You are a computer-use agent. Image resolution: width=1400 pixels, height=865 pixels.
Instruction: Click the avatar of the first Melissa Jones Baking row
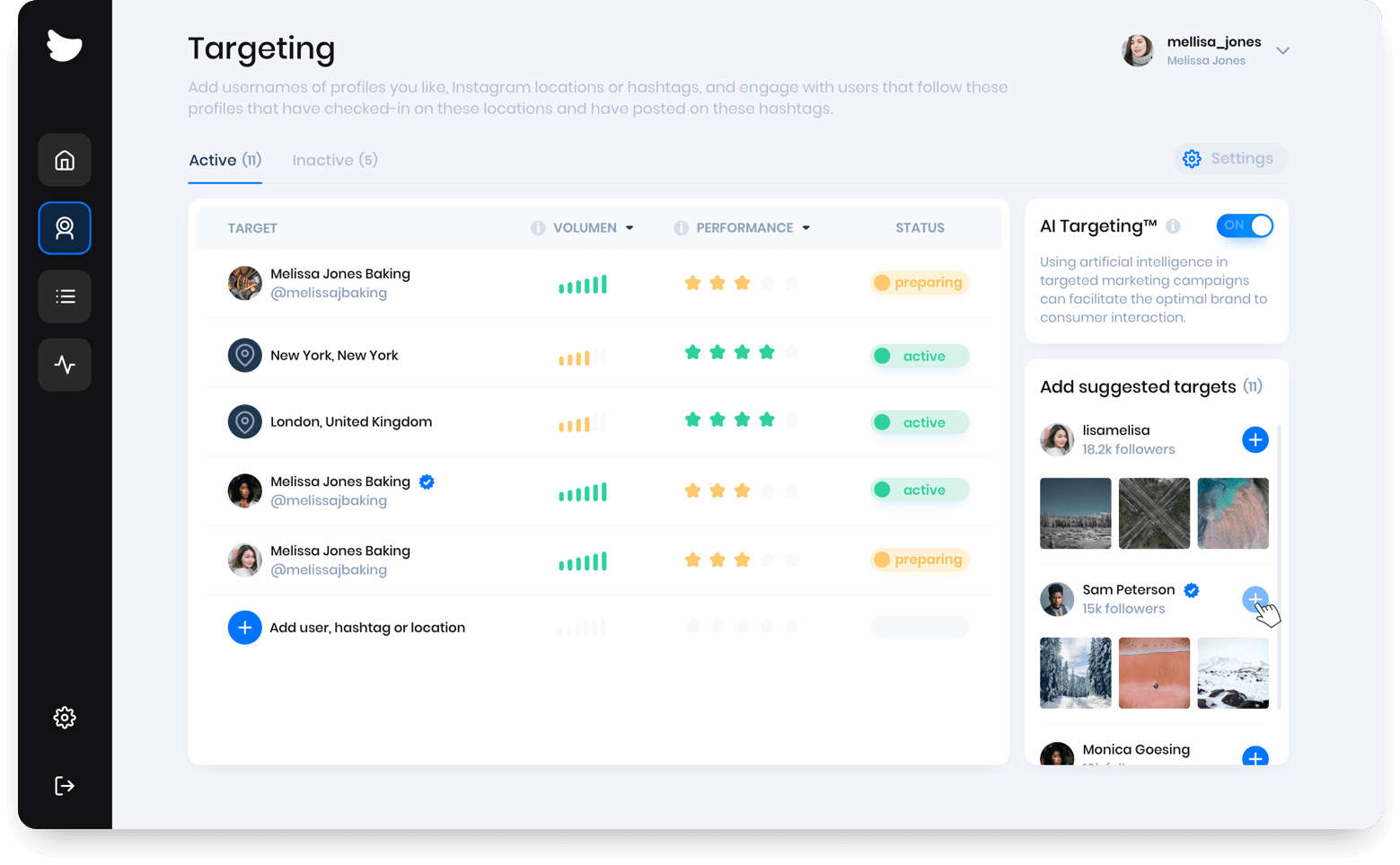(244, 283)
